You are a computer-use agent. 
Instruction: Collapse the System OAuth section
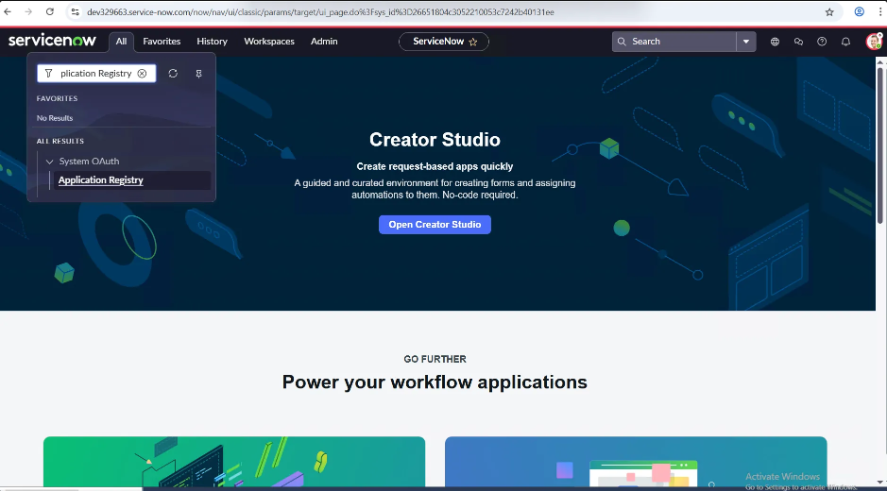click(50, 161)
